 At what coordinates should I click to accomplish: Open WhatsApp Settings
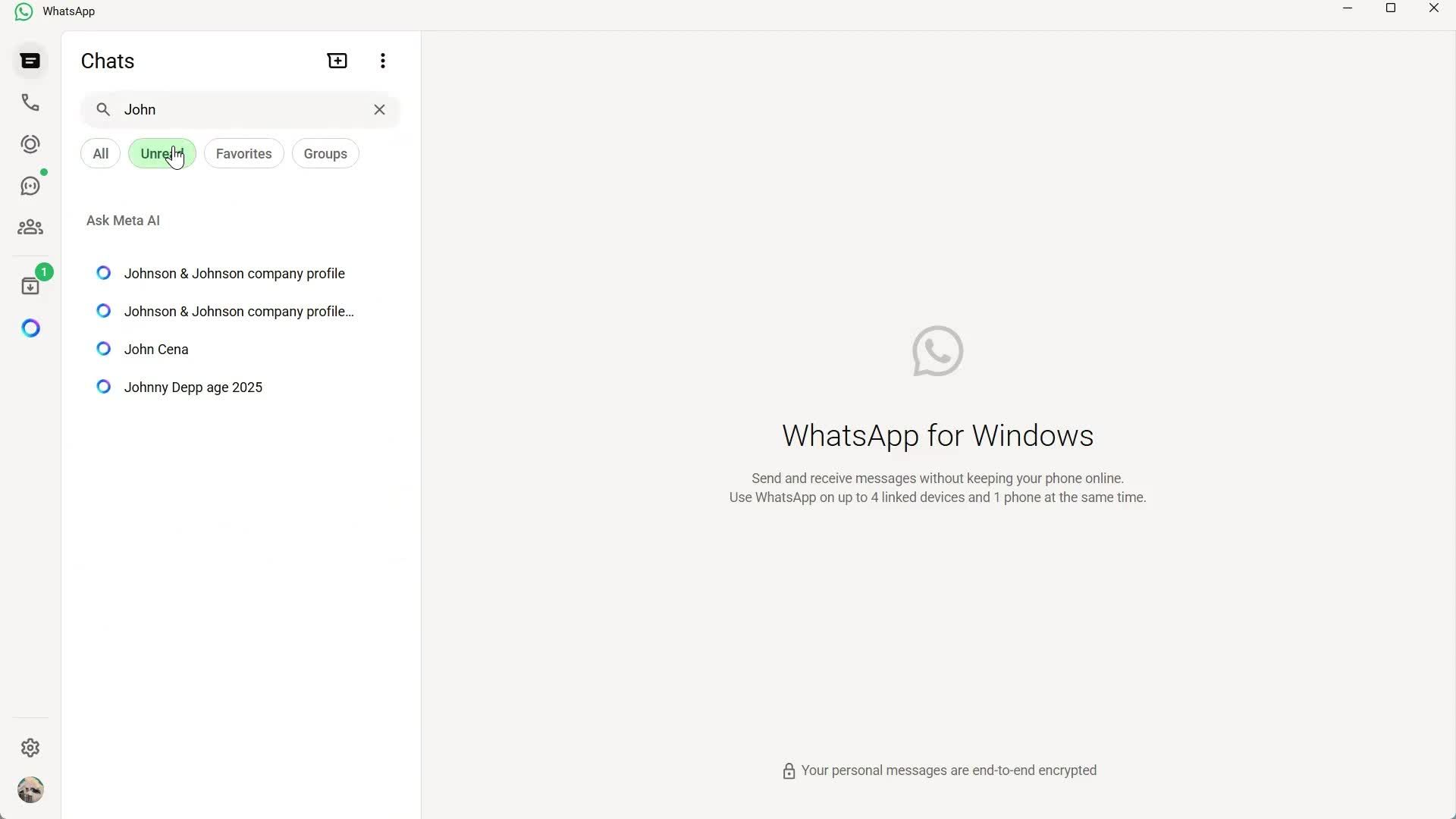point(30,748)
